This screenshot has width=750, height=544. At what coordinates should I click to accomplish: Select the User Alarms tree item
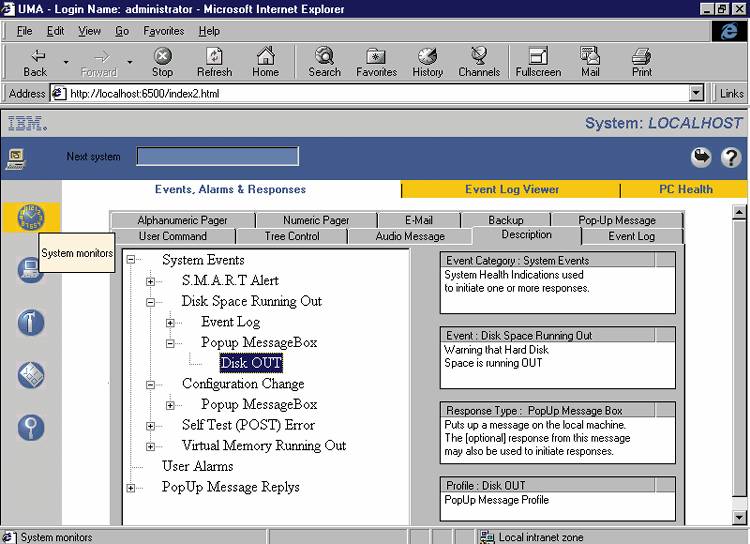(197, 466)
